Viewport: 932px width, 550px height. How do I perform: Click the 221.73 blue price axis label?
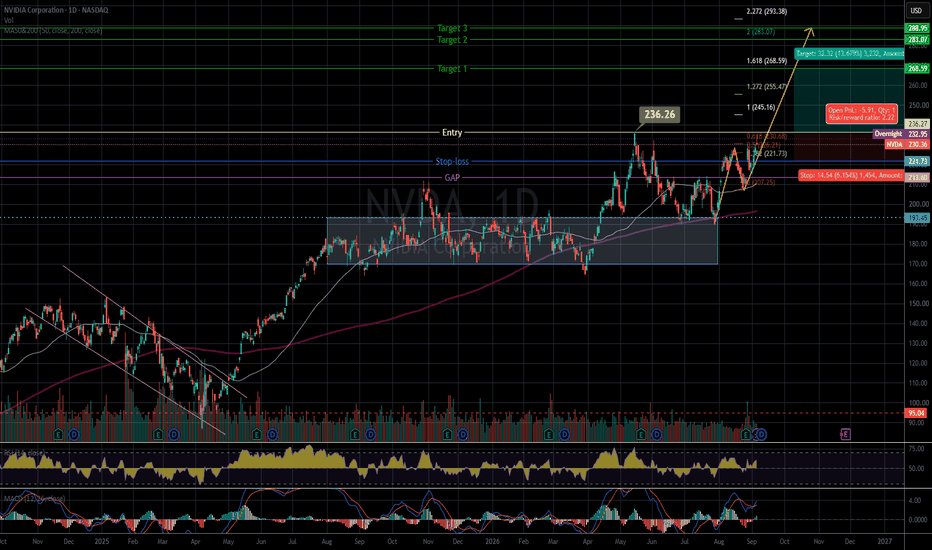[x=917, y=162]
